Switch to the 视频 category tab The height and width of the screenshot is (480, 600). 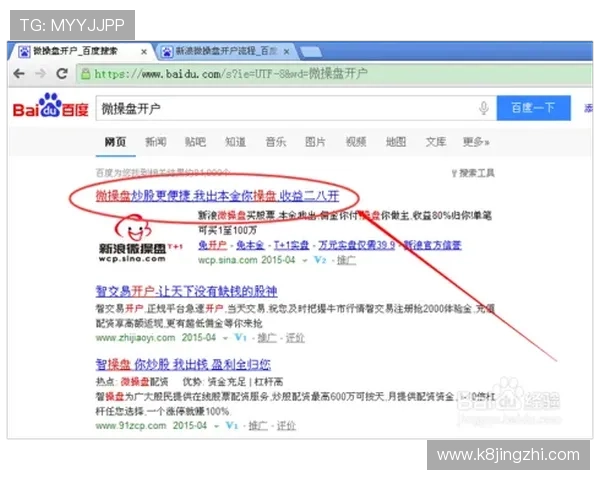coord(356,142)
